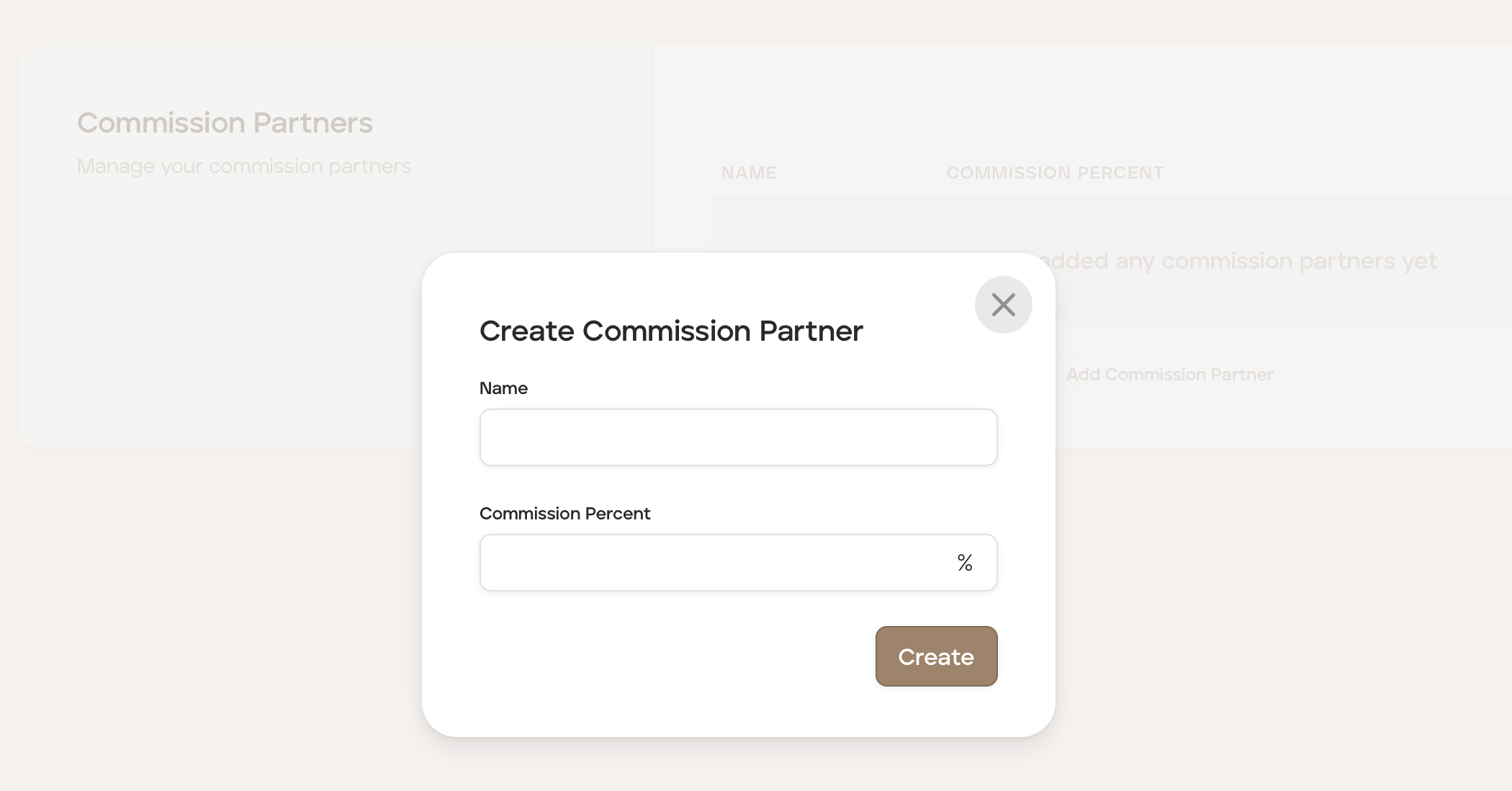Select the NAME column header
Screen dimensions: 1512x791
point(749,173)
